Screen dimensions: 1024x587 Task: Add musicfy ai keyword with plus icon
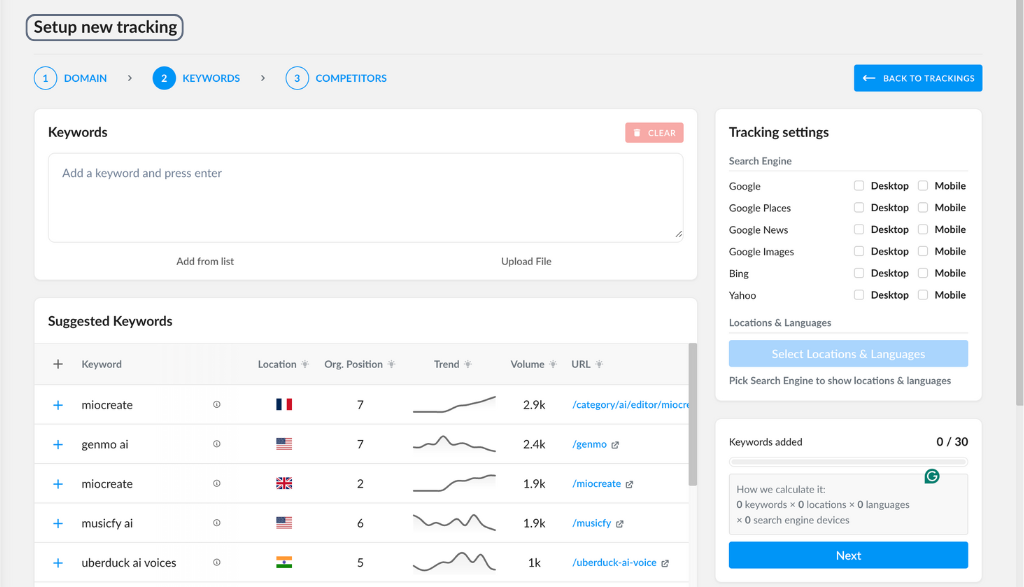[58, 524]
